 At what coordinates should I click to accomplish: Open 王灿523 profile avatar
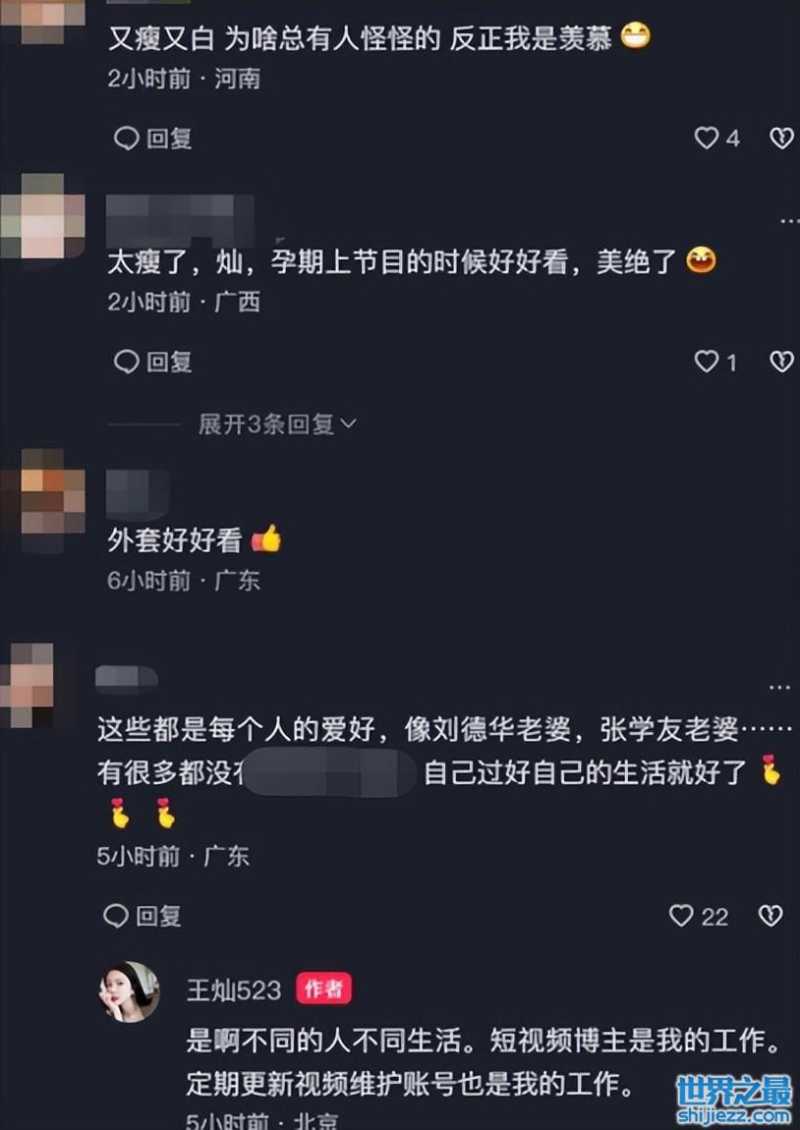(129, 992)
